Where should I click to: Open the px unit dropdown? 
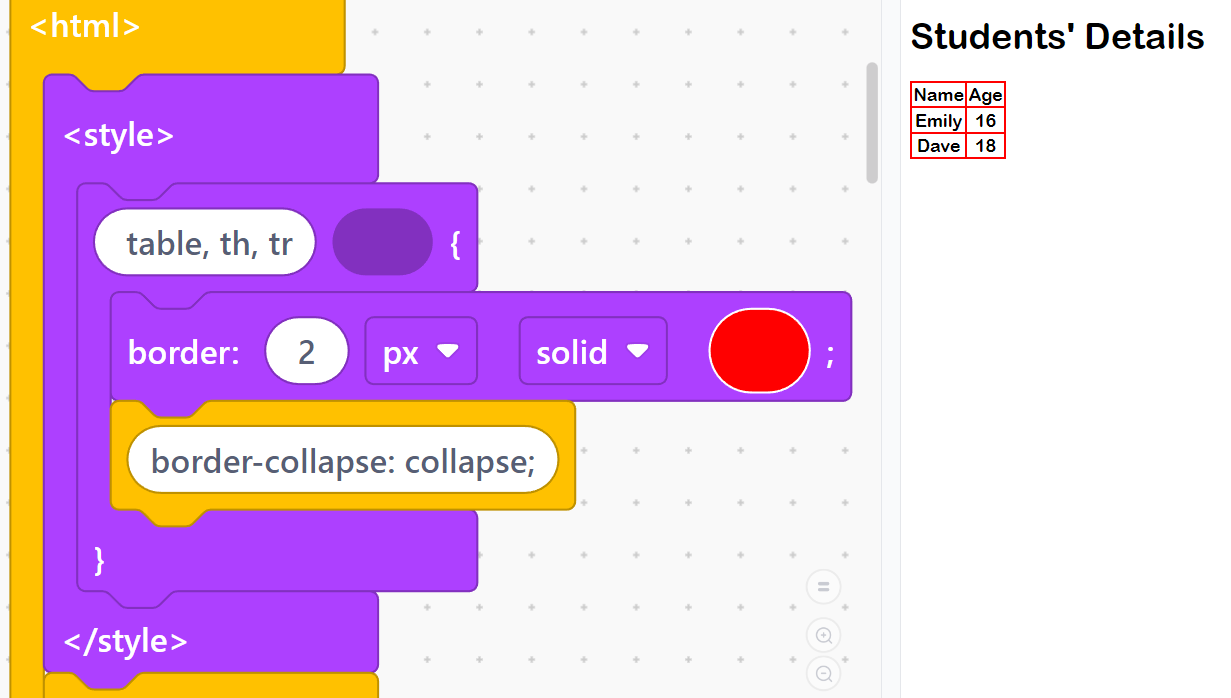point(421,351)
